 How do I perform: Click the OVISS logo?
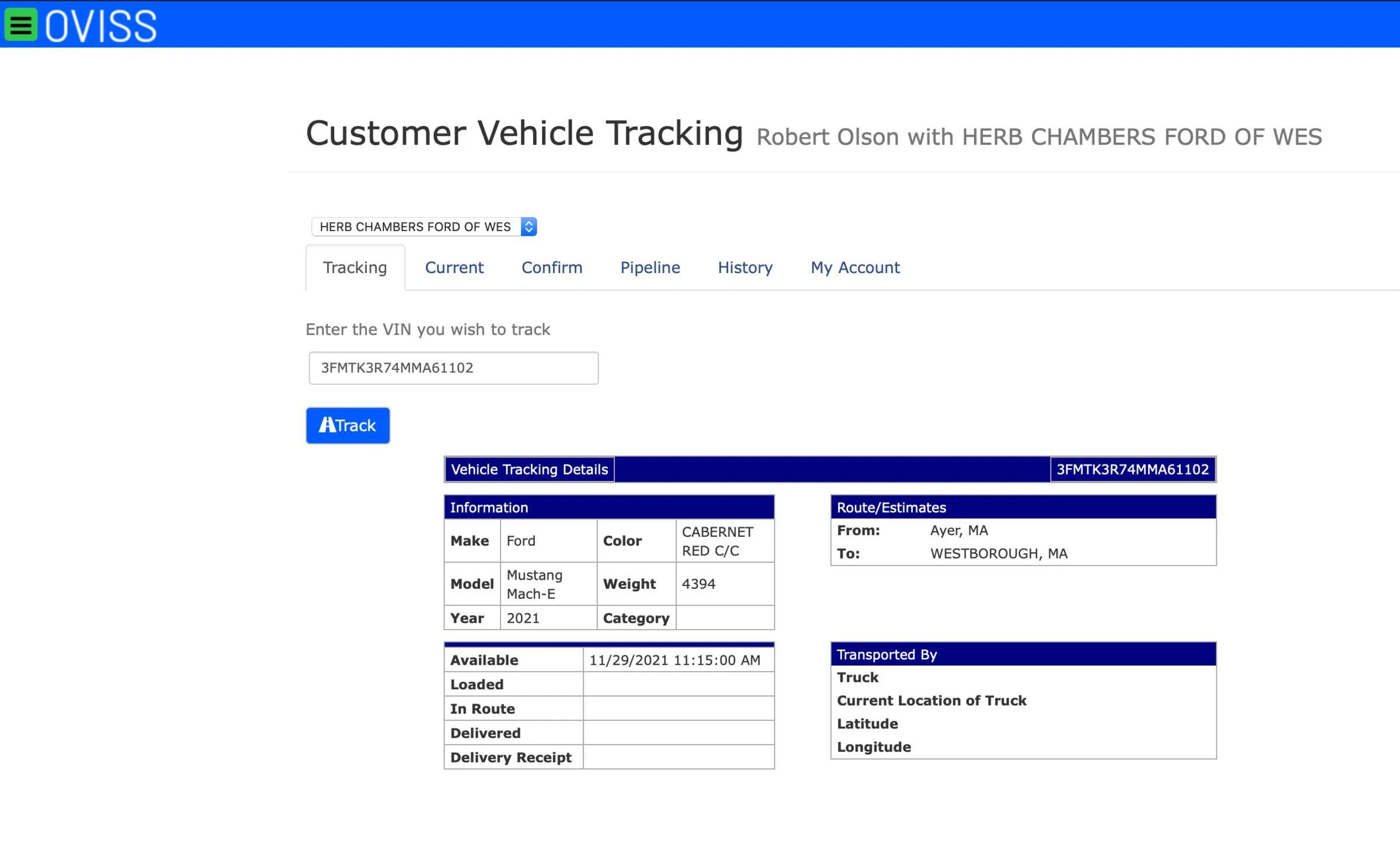(101, 26)
